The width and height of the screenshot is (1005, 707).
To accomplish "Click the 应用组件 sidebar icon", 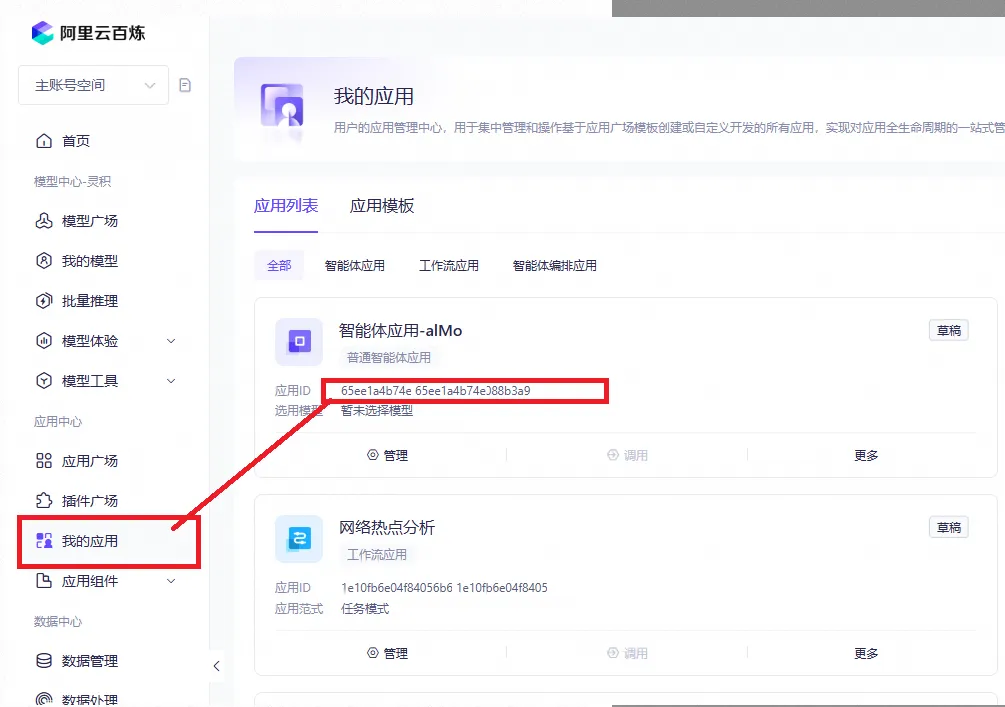I will [x=44, y=581].
